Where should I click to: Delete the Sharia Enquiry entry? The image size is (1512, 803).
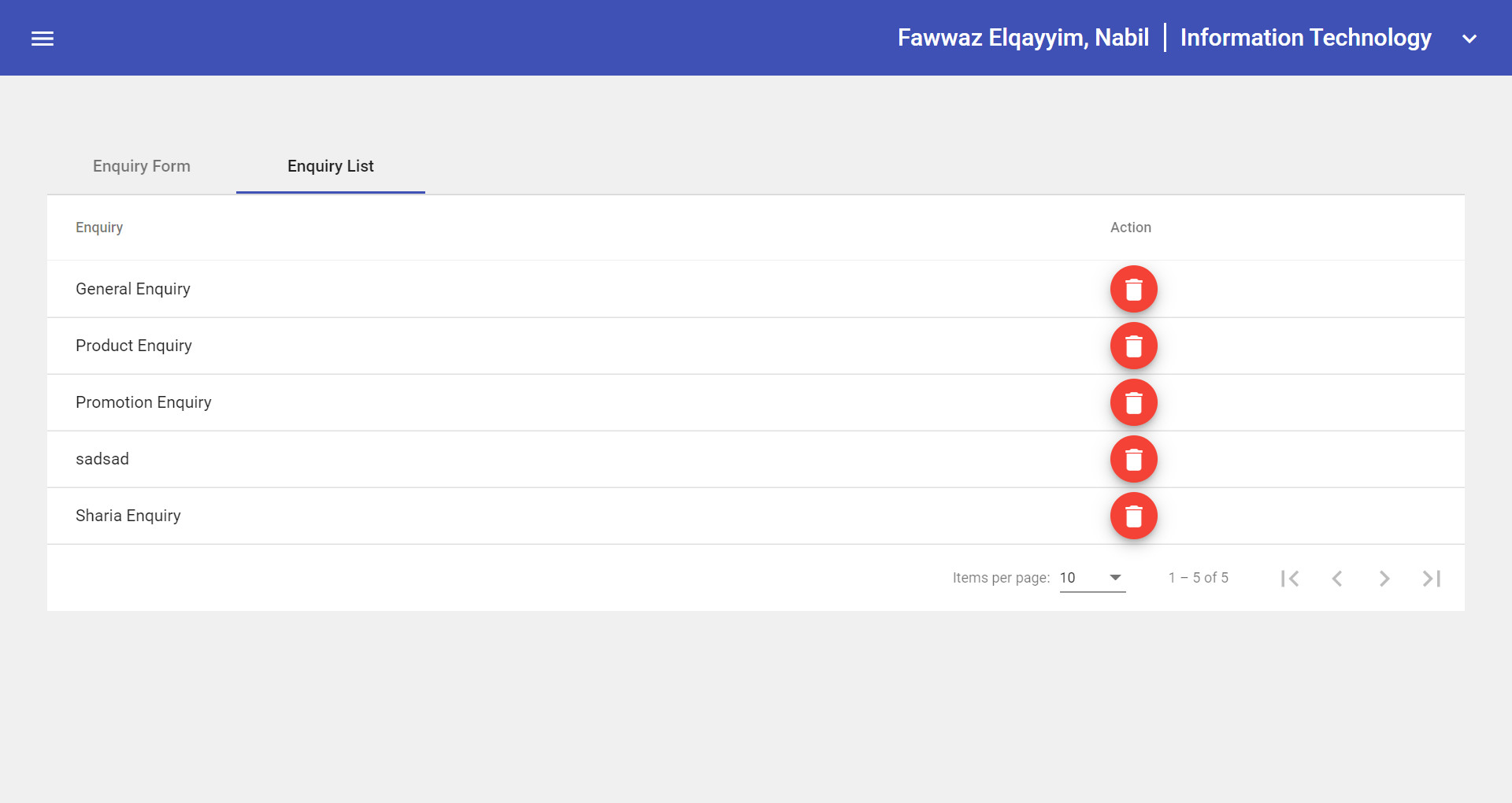click(1133, 516)
